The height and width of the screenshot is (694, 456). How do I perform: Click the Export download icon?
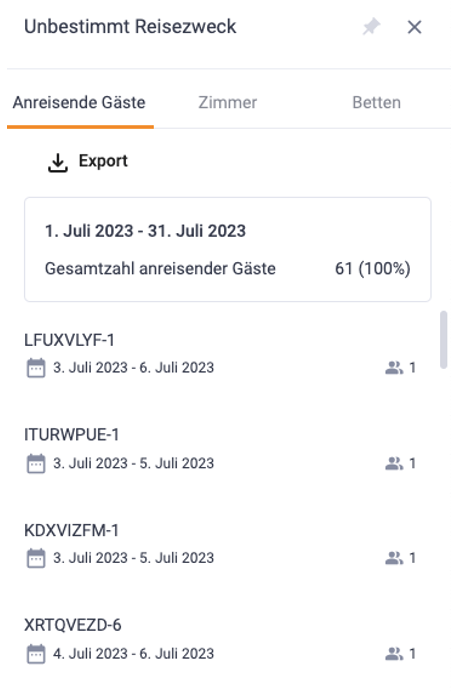(58, 162)
